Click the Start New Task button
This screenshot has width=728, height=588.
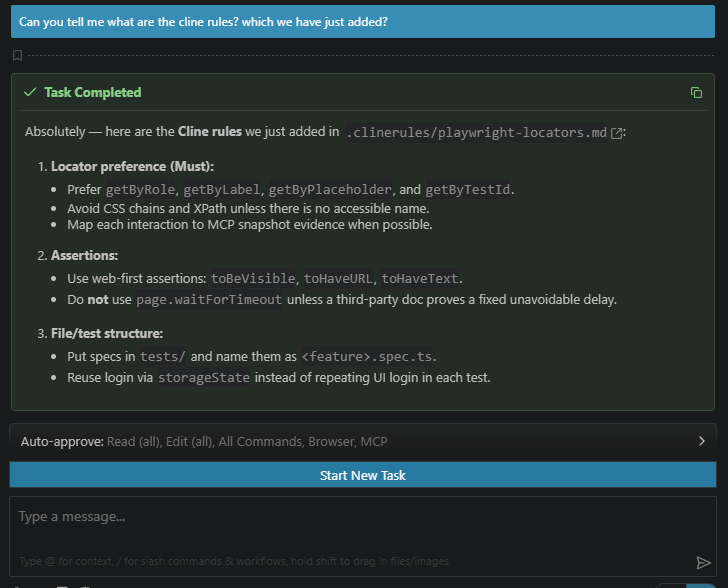(x=363, y=475)
